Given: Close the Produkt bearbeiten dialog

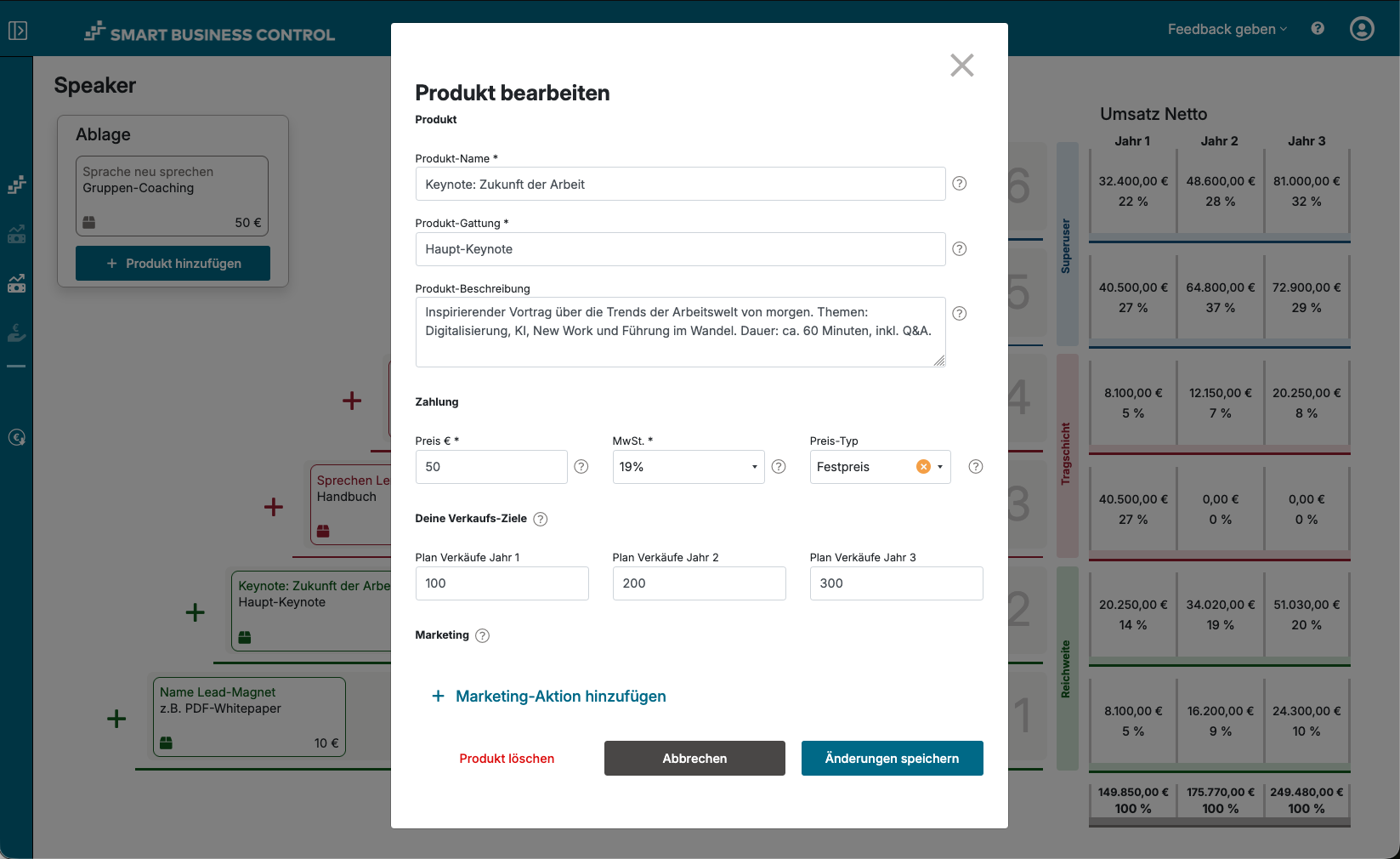Looking at the screenshot, I should point(961,65).
